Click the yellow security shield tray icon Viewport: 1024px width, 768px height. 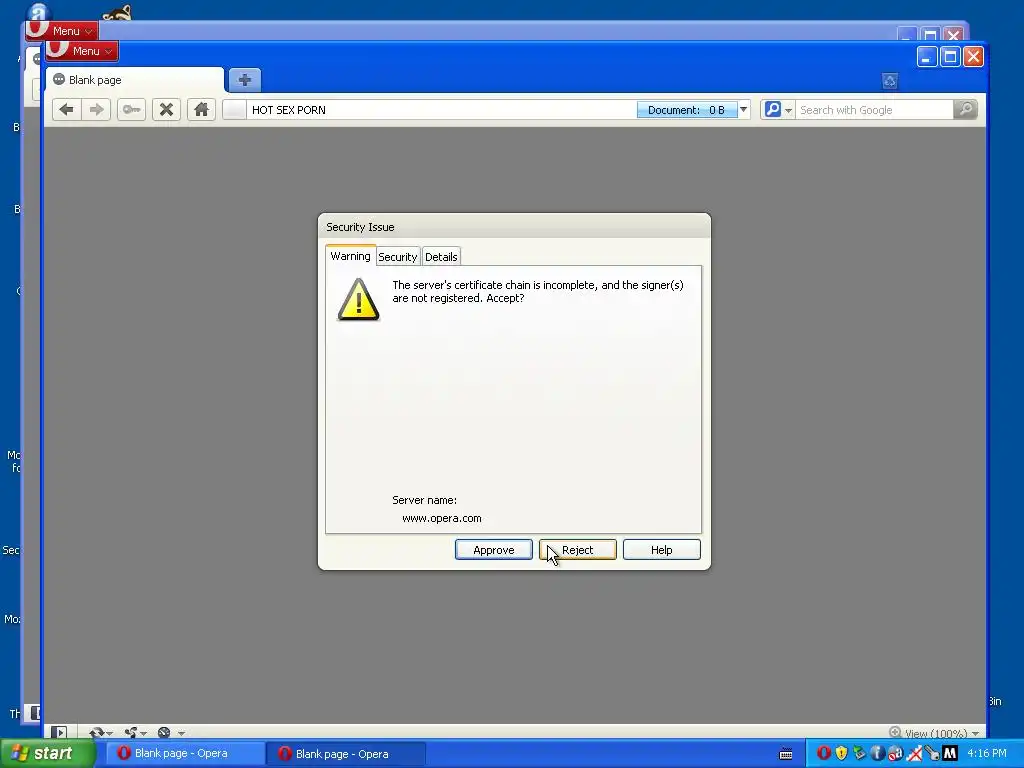click(x=841, y=753)
